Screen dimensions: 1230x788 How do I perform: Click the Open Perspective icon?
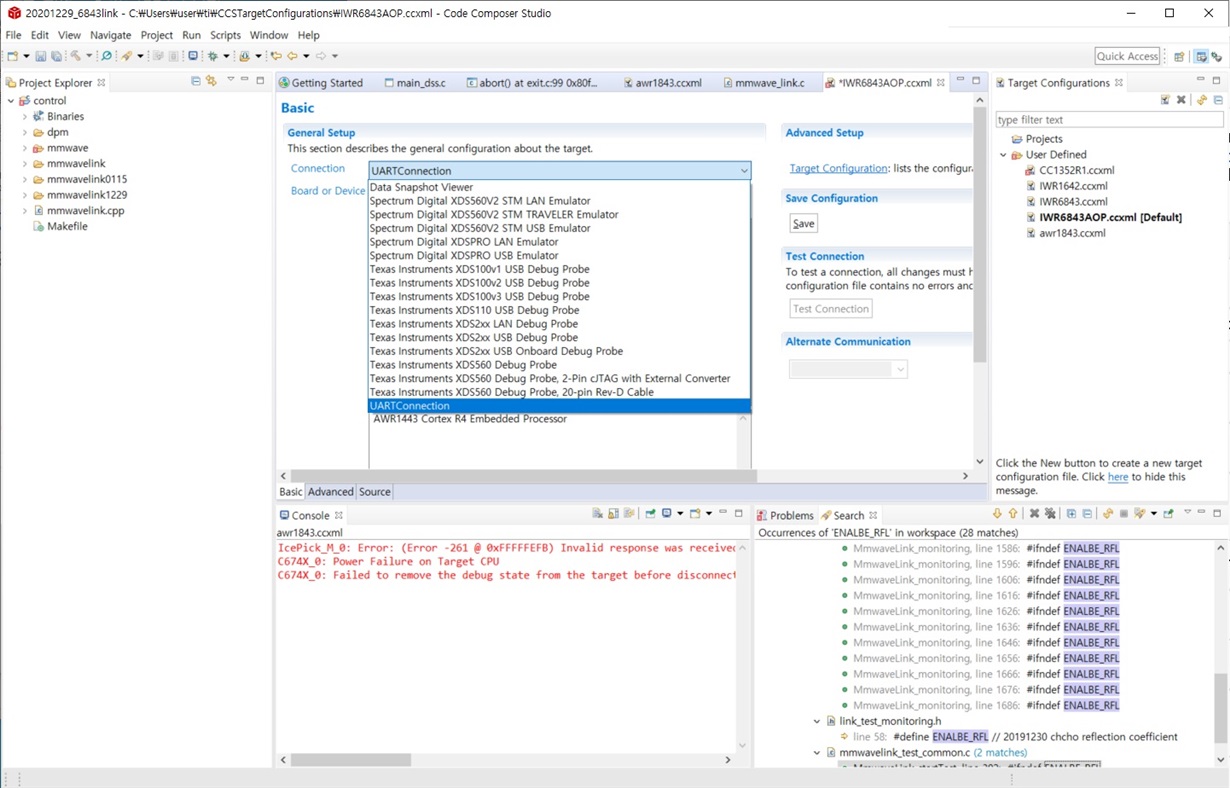tap(1179, 57)
